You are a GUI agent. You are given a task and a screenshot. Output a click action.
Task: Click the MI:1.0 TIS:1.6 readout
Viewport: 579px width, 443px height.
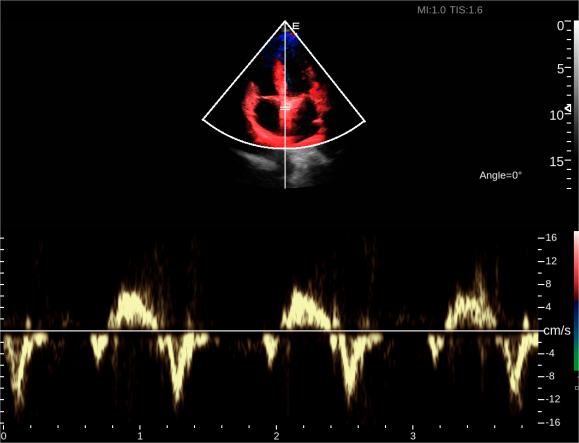(450, 10)
